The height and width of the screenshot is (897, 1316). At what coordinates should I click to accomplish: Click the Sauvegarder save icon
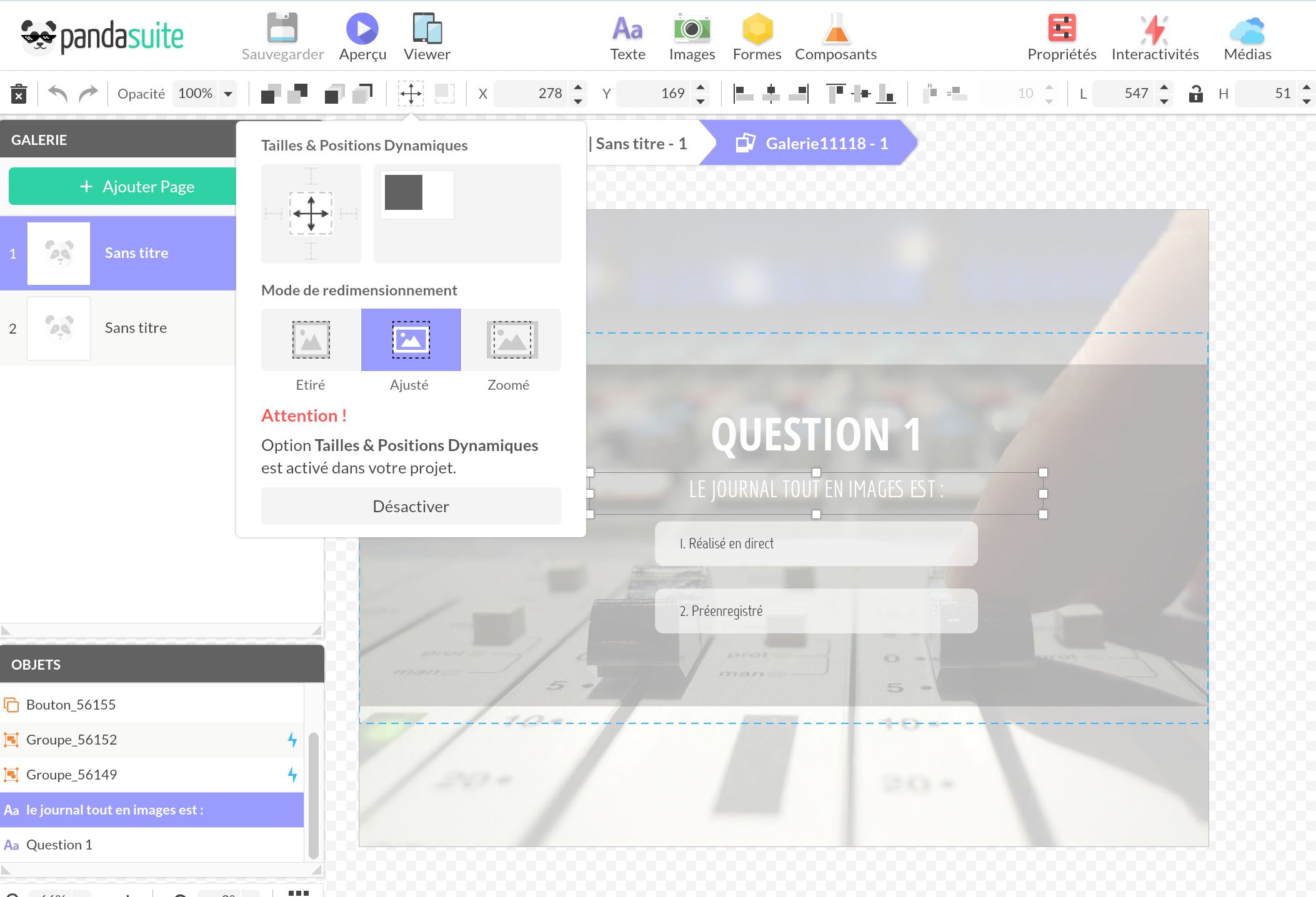click(282, 29)
